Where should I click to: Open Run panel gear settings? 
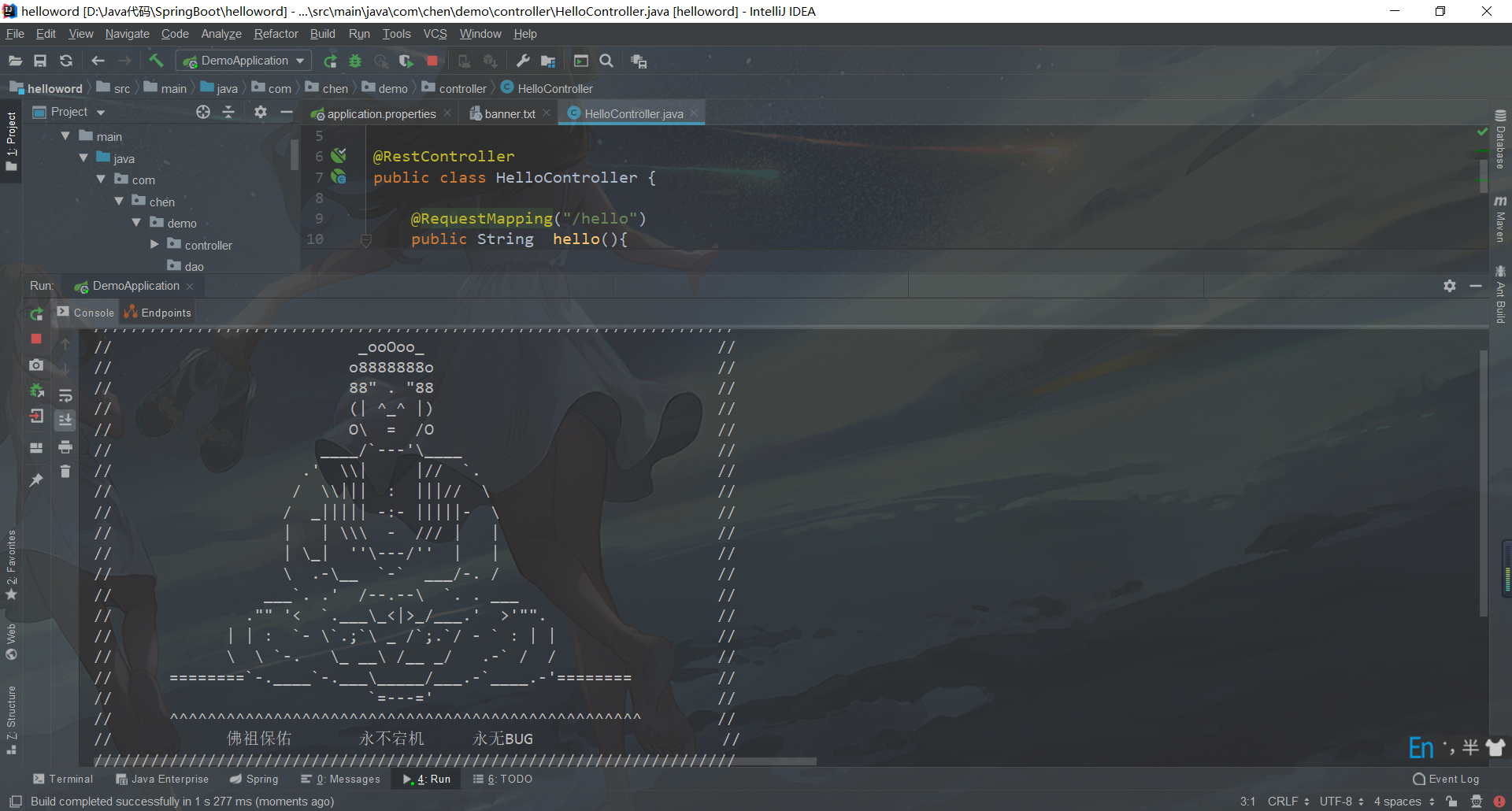tap(1450, 286)
